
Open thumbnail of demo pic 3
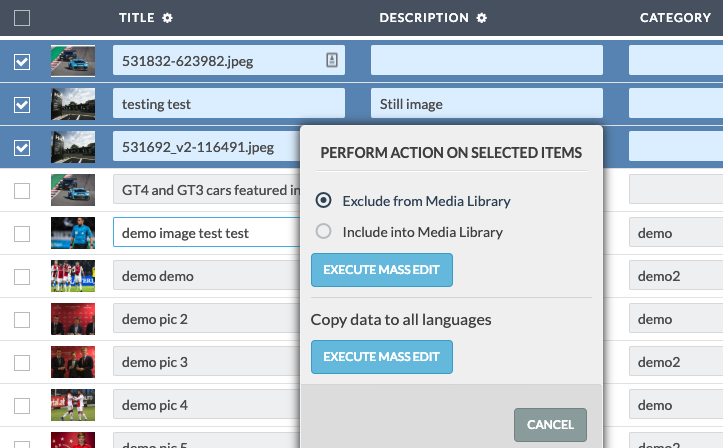(x=73, y=362)
